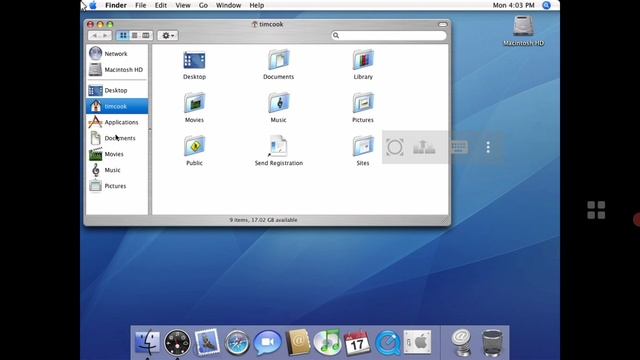Image resolution: width=640 pixels, height=360 pixels.
Task: Open the Apple menu
Action: point(93,5)
